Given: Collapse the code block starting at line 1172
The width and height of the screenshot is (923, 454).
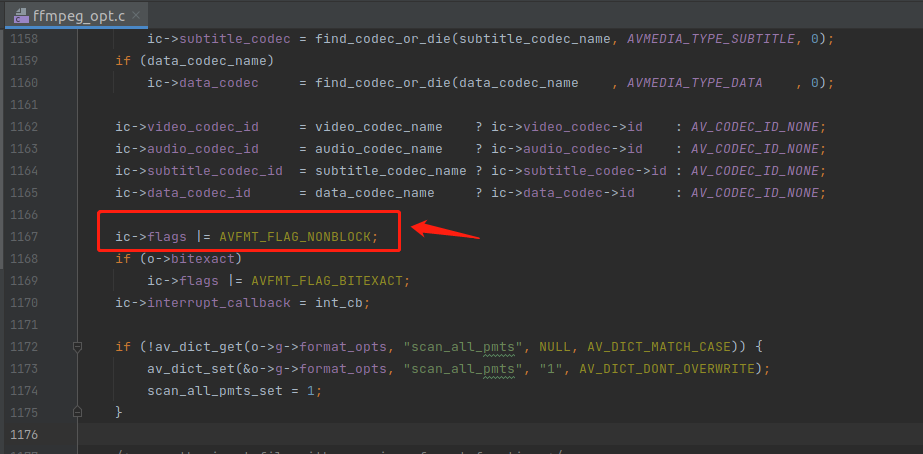Looking at the screenshot, I should 76,347.
